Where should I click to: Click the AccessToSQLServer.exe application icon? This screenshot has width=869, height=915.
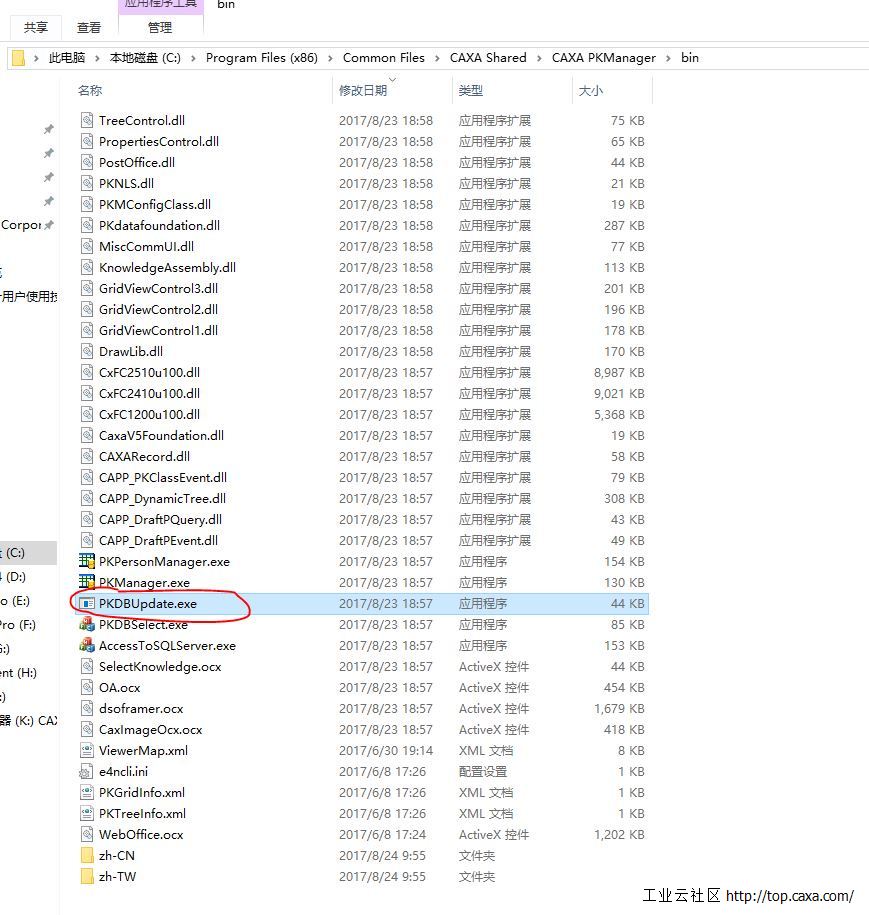(x=87, y=646)
